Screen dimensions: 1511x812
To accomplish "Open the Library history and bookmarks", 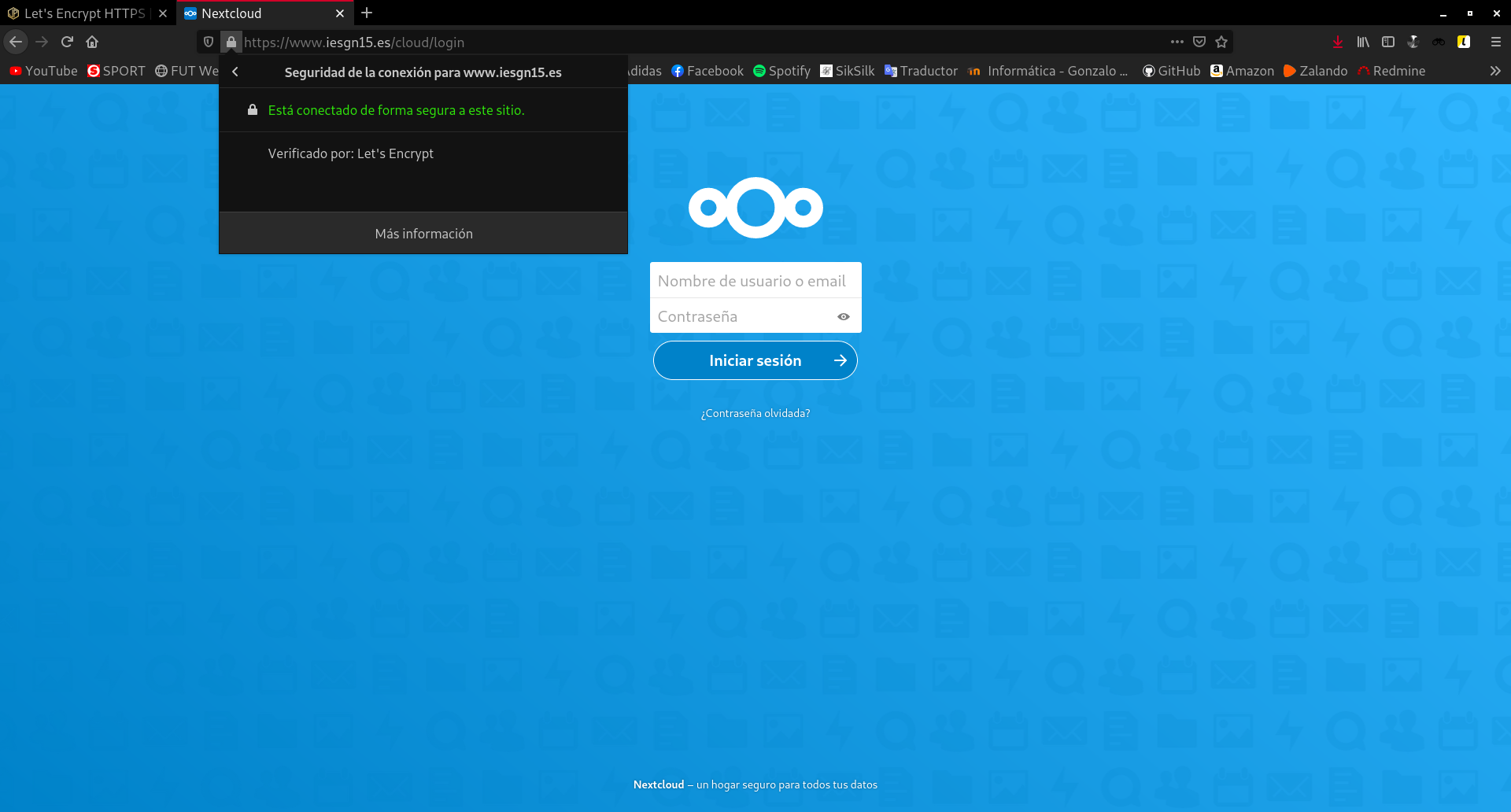I will coord(1363,42).
